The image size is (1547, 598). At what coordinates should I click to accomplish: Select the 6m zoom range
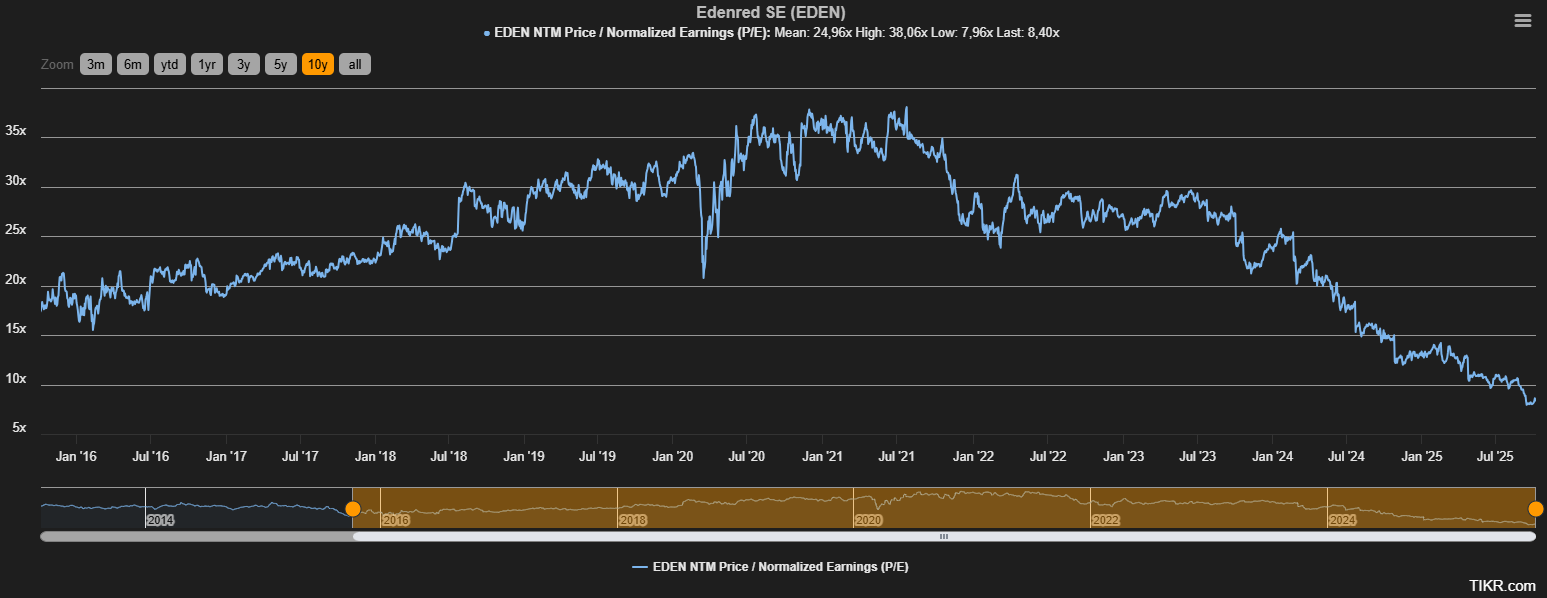pyautogui.click(x=133, y=64)
